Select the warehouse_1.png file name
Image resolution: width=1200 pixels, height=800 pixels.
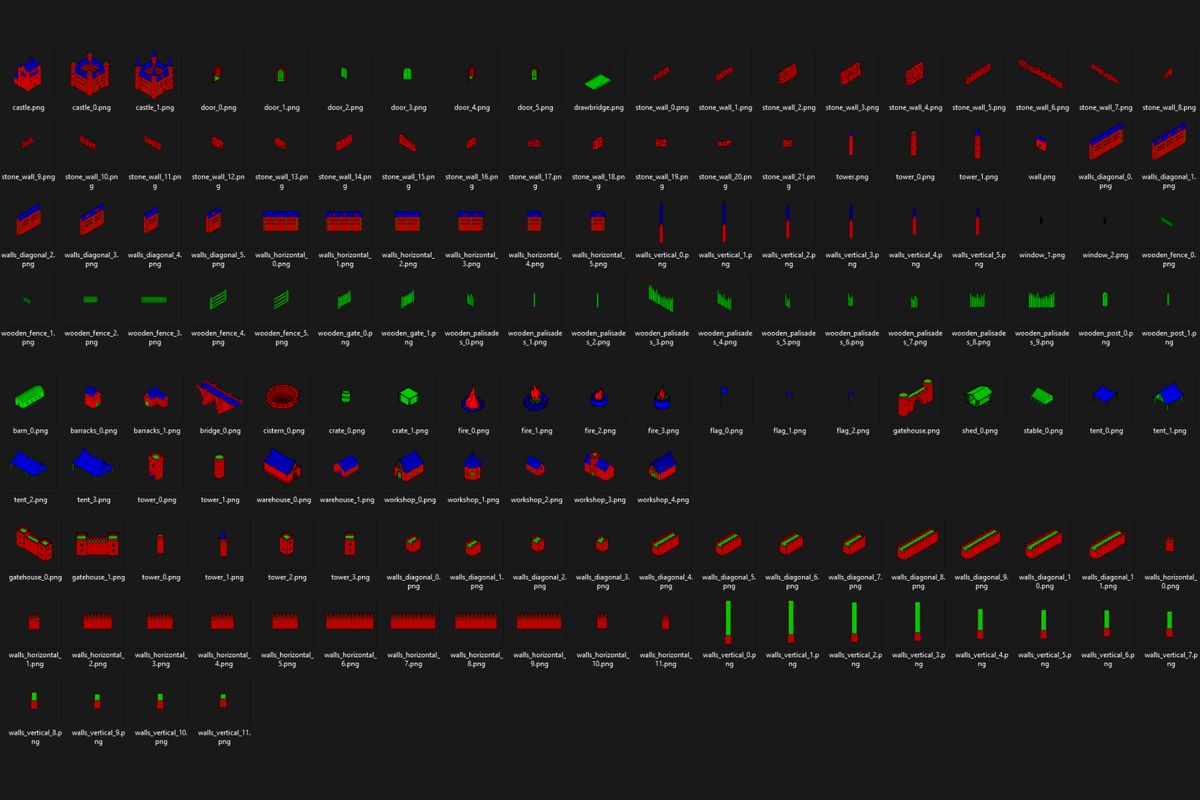click(x=345, y=499)
